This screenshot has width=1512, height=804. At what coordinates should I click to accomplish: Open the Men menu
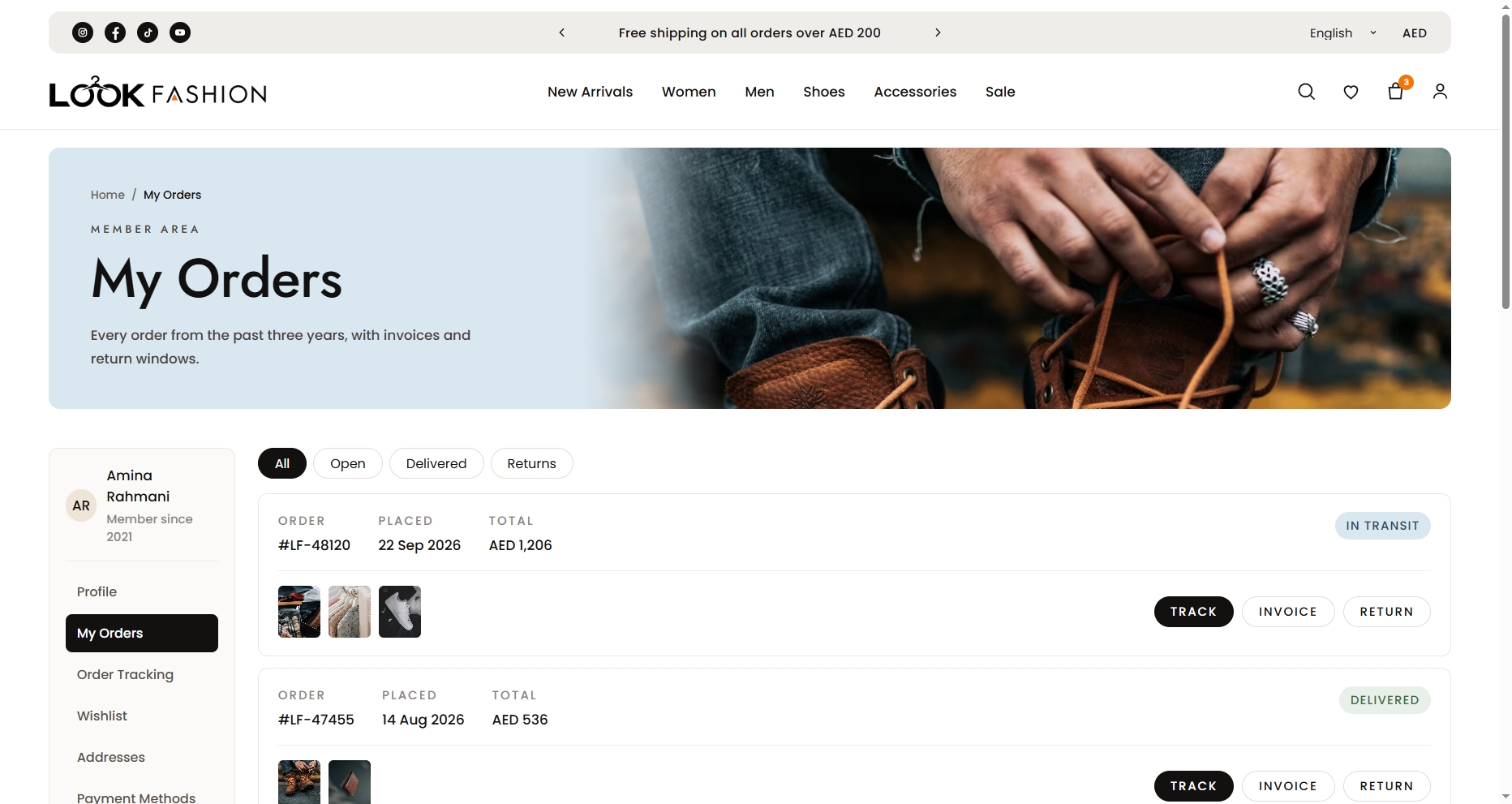tap(759, 92)
